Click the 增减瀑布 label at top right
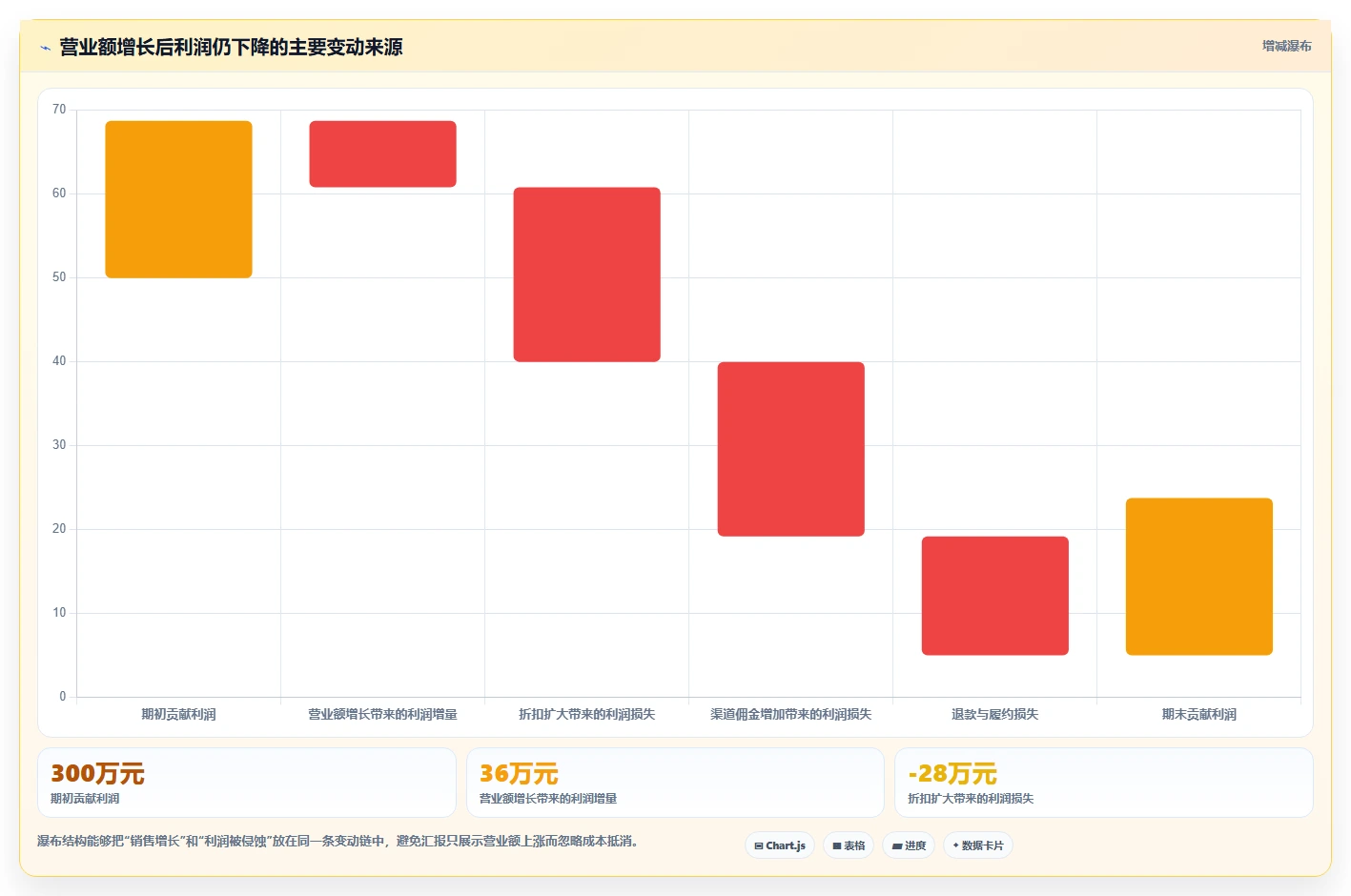Image resolution: width=1351 pixels, height=896 pixels. (1286, 46)
